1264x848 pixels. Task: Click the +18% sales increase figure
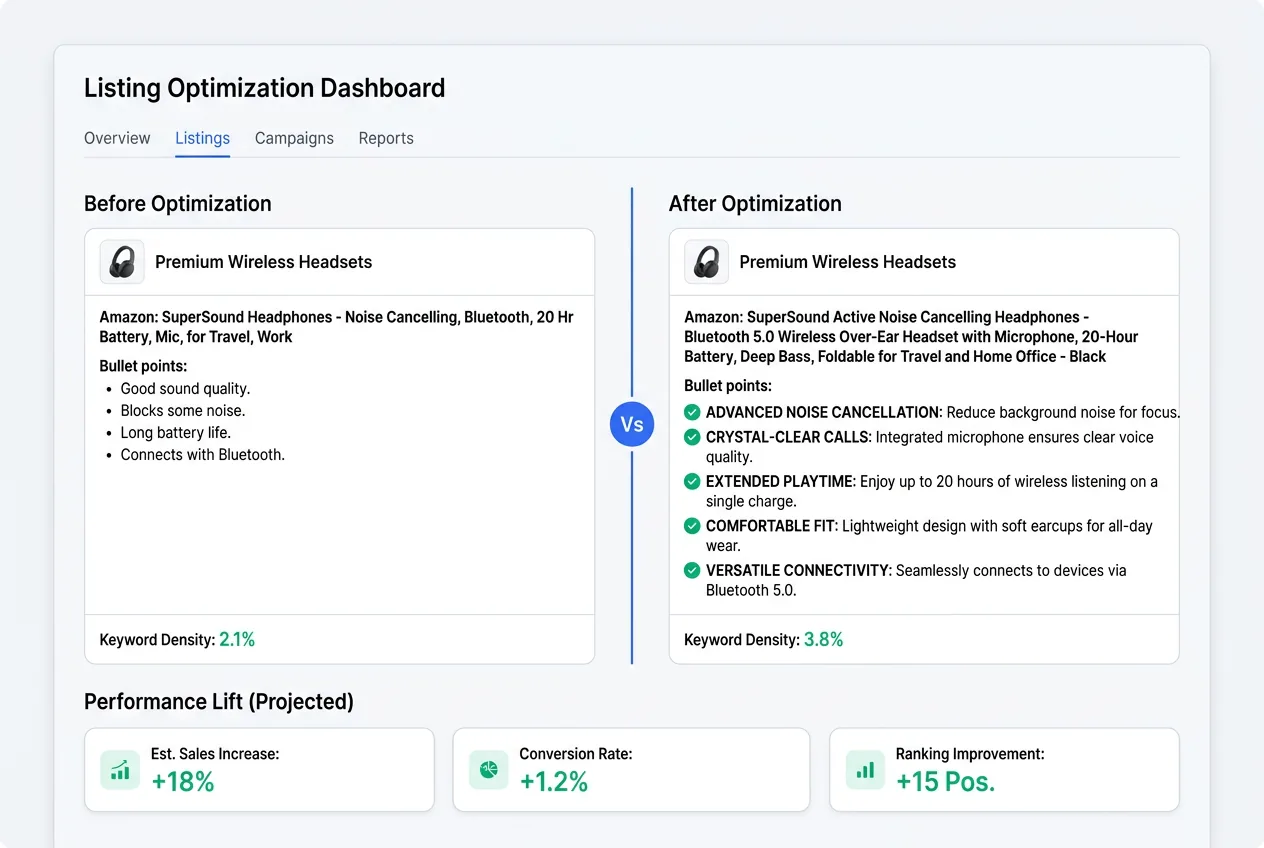(x=184, y=782)
